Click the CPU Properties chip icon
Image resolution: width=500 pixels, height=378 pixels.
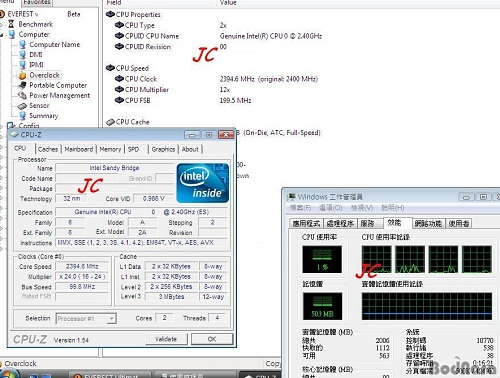[110, 14]
